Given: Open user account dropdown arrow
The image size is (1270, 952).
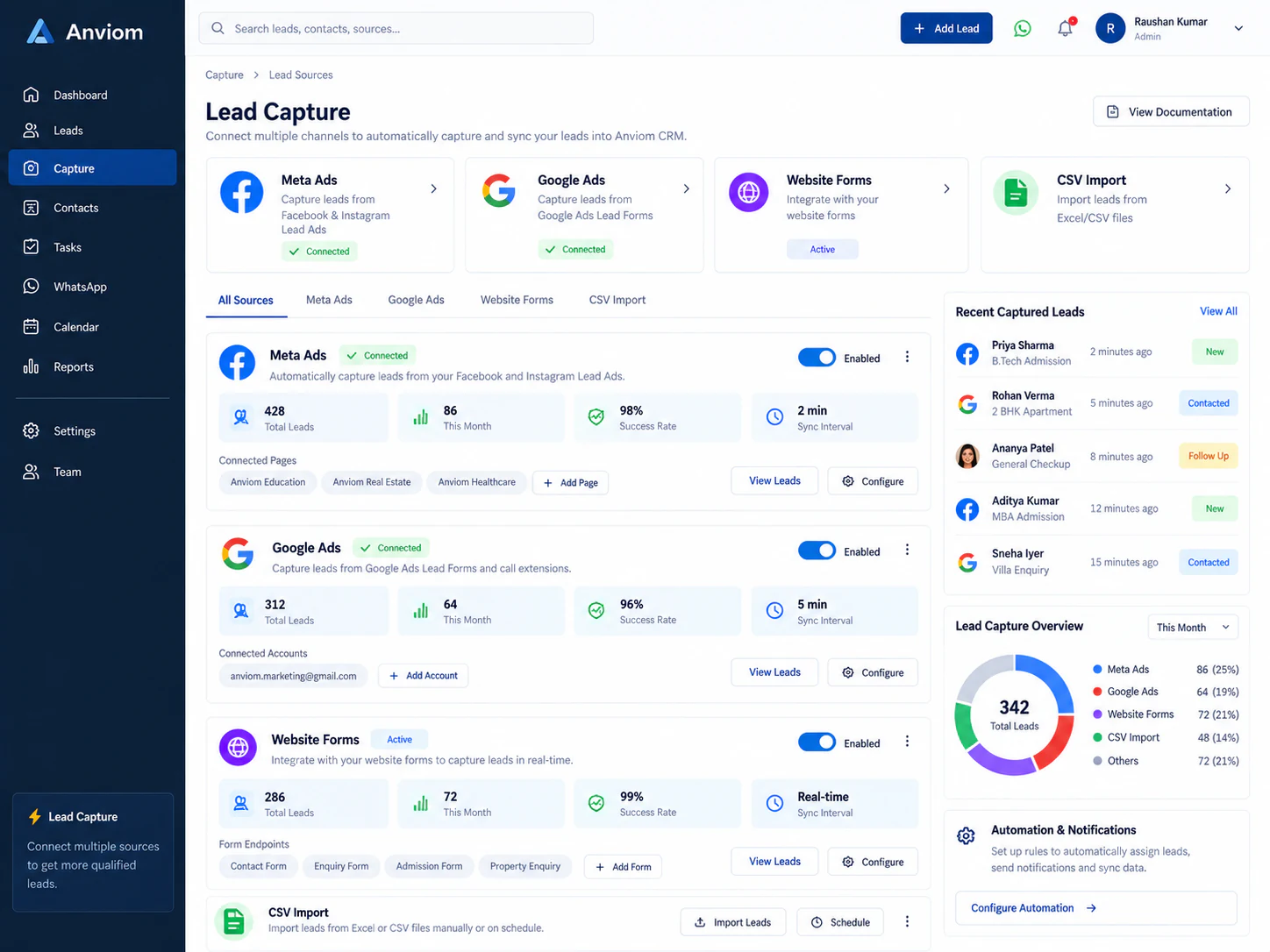Looking at the screenshot, I should [1238, 28].
